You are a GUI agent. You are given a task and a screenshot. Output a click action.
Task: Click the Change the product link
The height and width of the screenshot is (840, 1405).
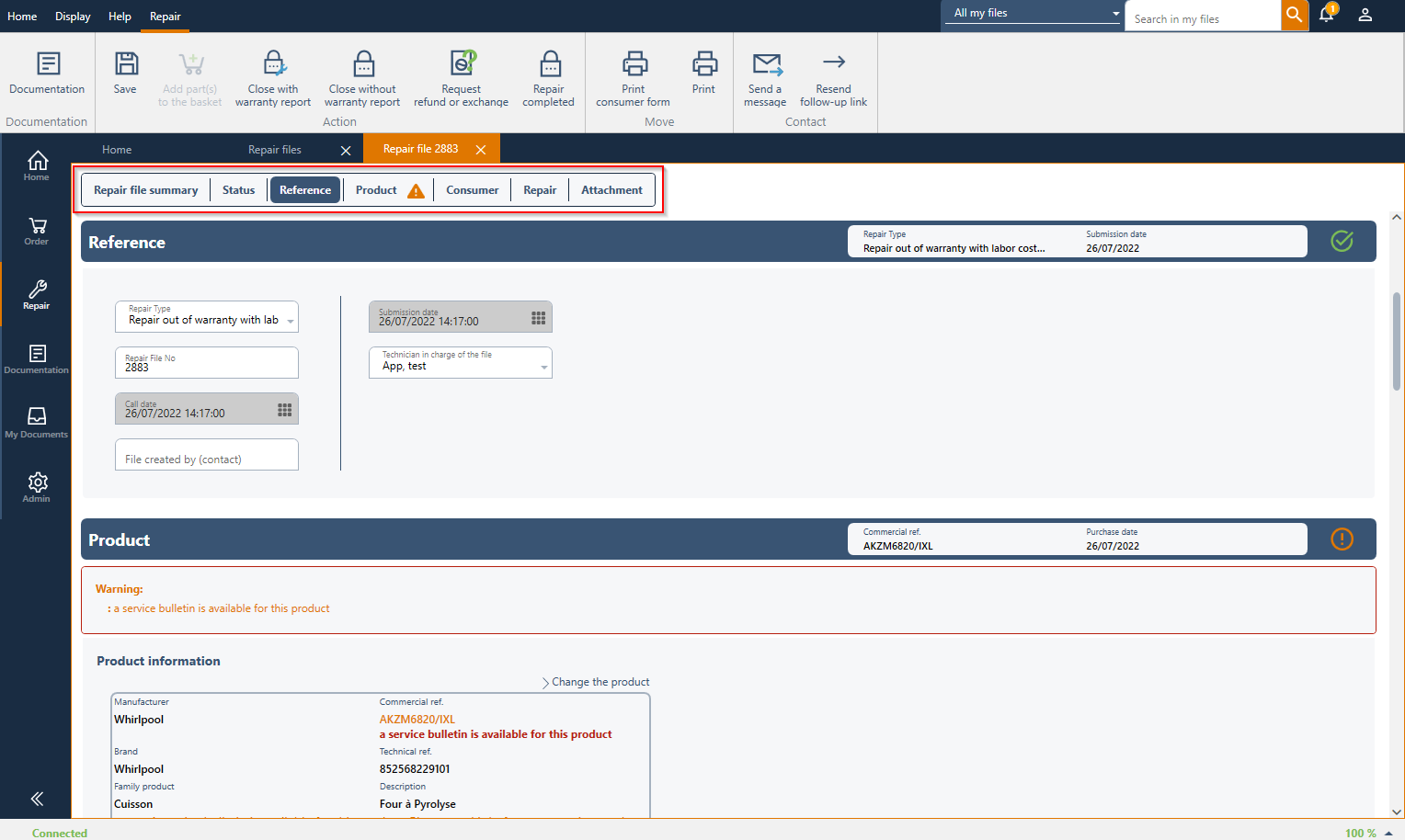pos(600,682)
